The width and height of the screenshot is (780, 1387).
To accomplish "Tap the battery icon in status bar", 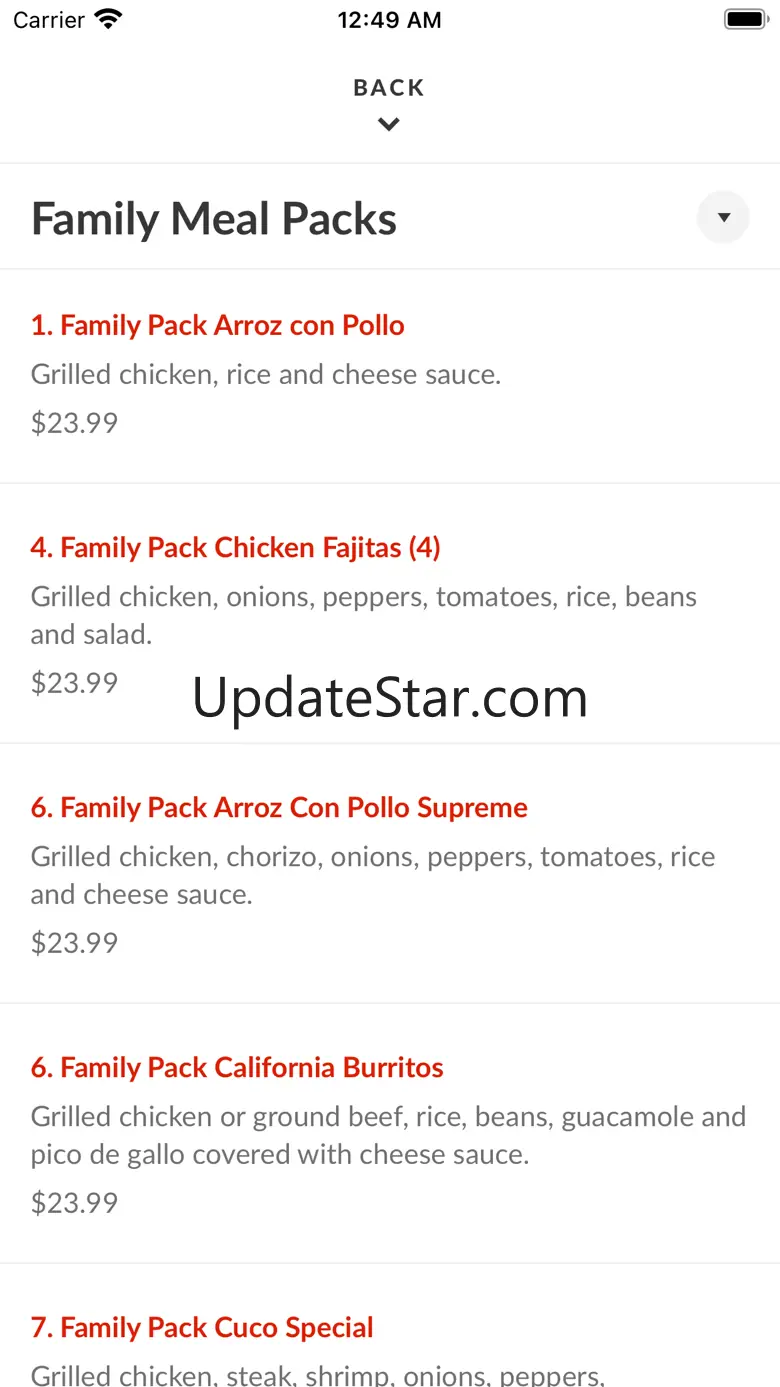I will [745, 19].
